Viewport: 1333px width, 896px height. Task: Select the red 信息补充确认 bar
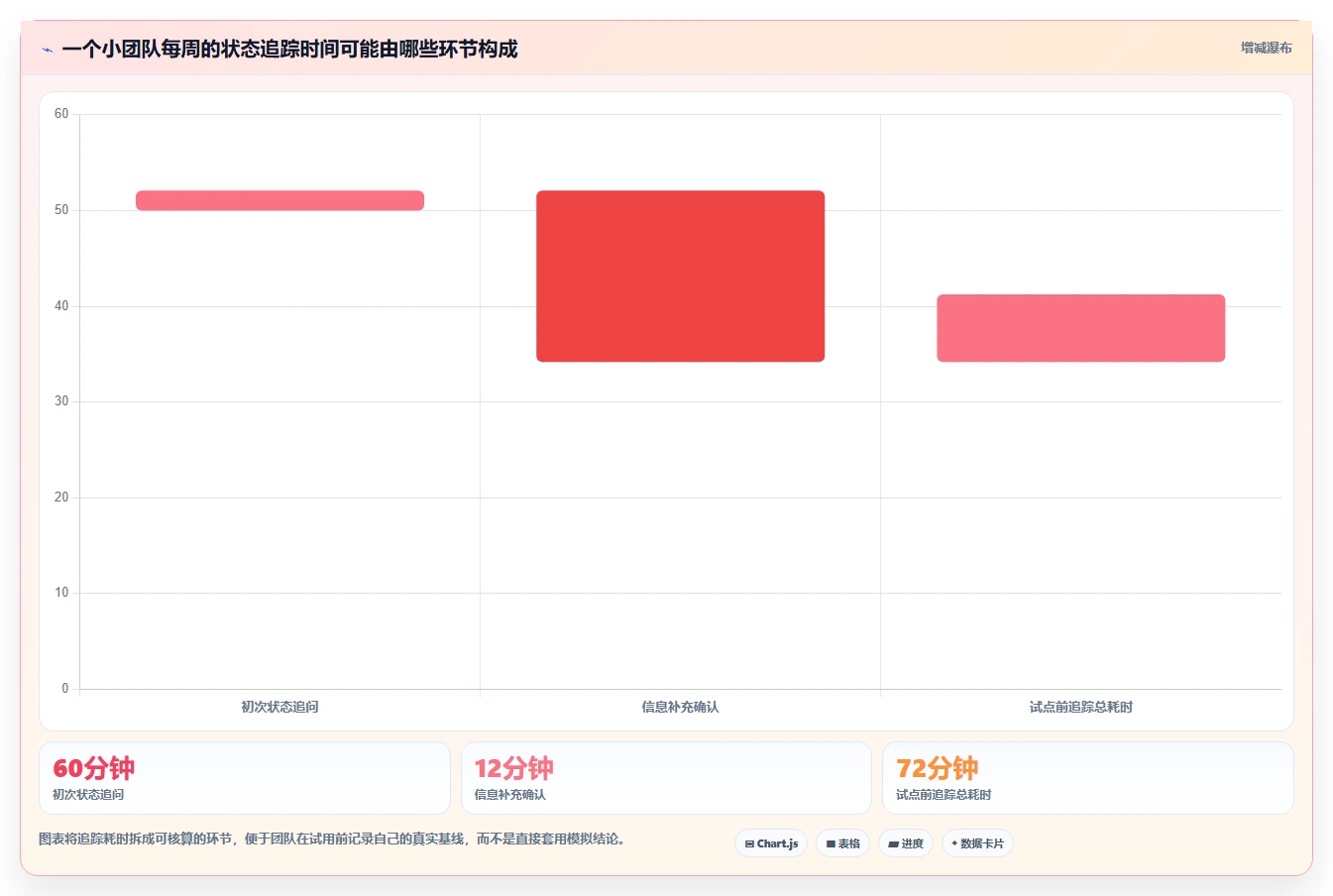680,276
